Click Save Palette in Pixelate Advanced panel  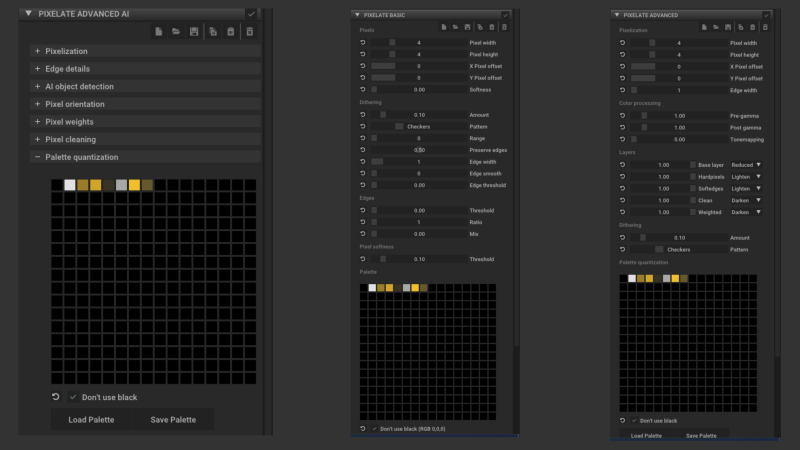click(x=701, y=435)
